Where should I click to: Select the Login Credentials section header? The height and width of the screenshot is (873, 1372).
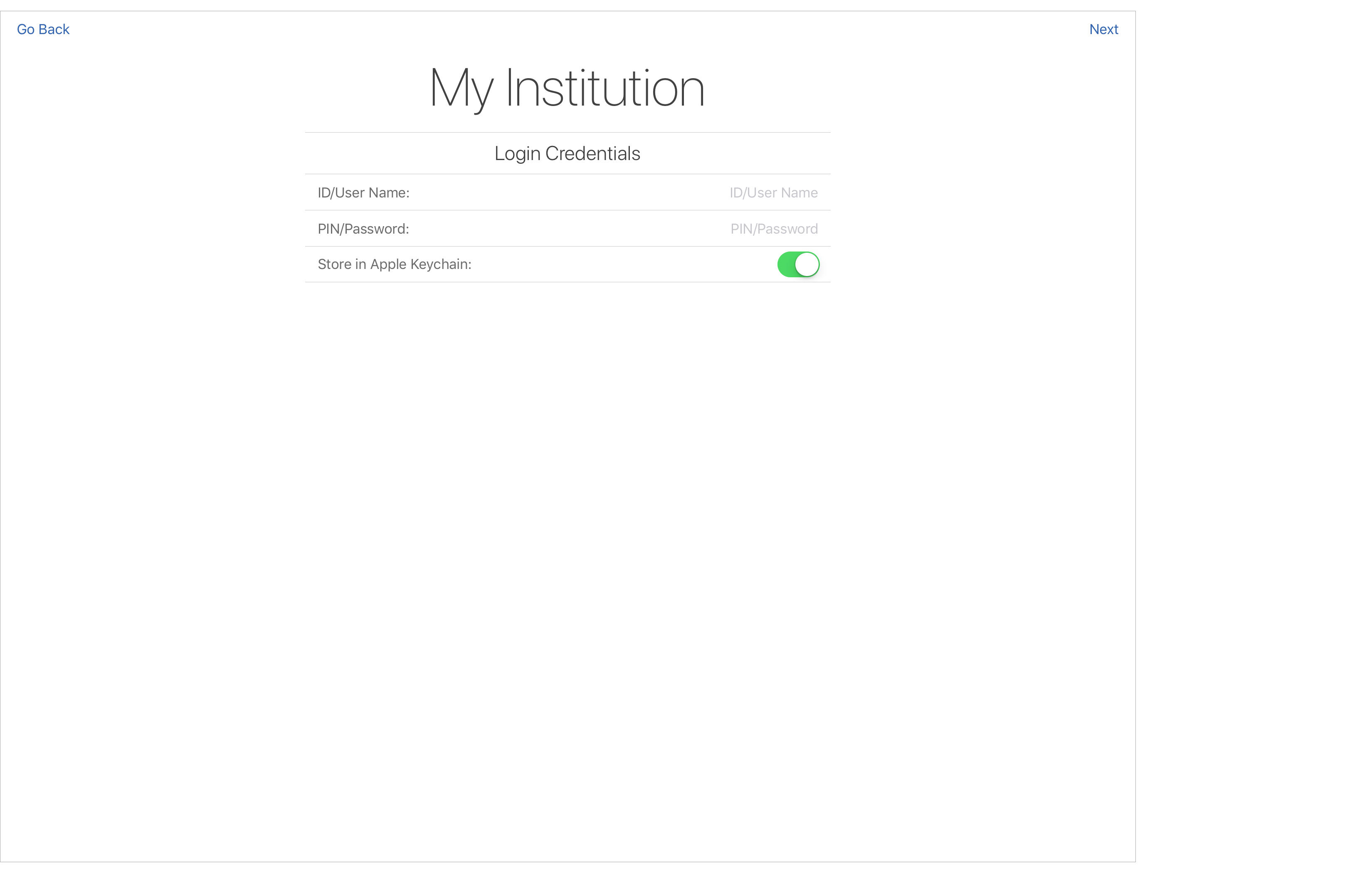567,153
